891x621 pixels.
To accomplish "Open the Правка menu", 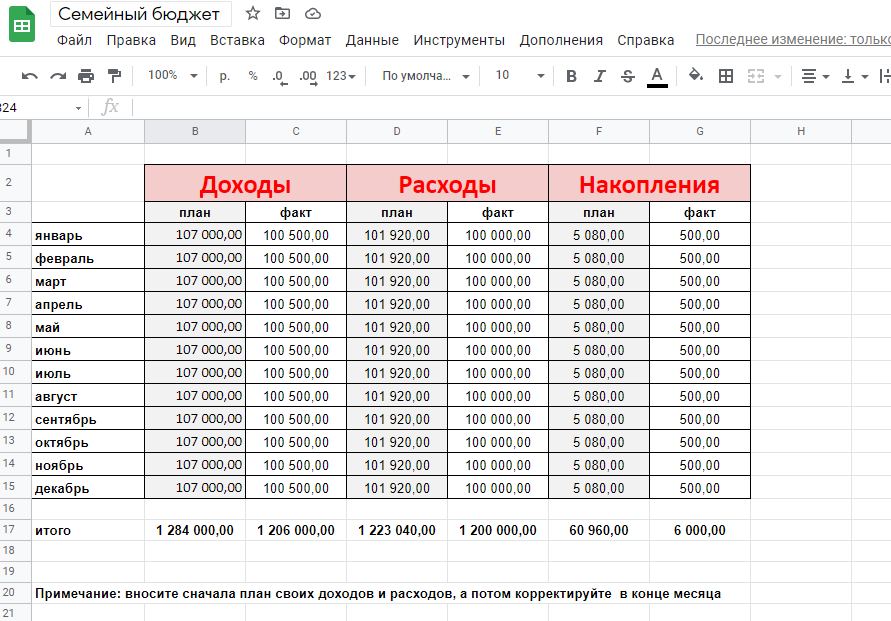I will point(131,40).
